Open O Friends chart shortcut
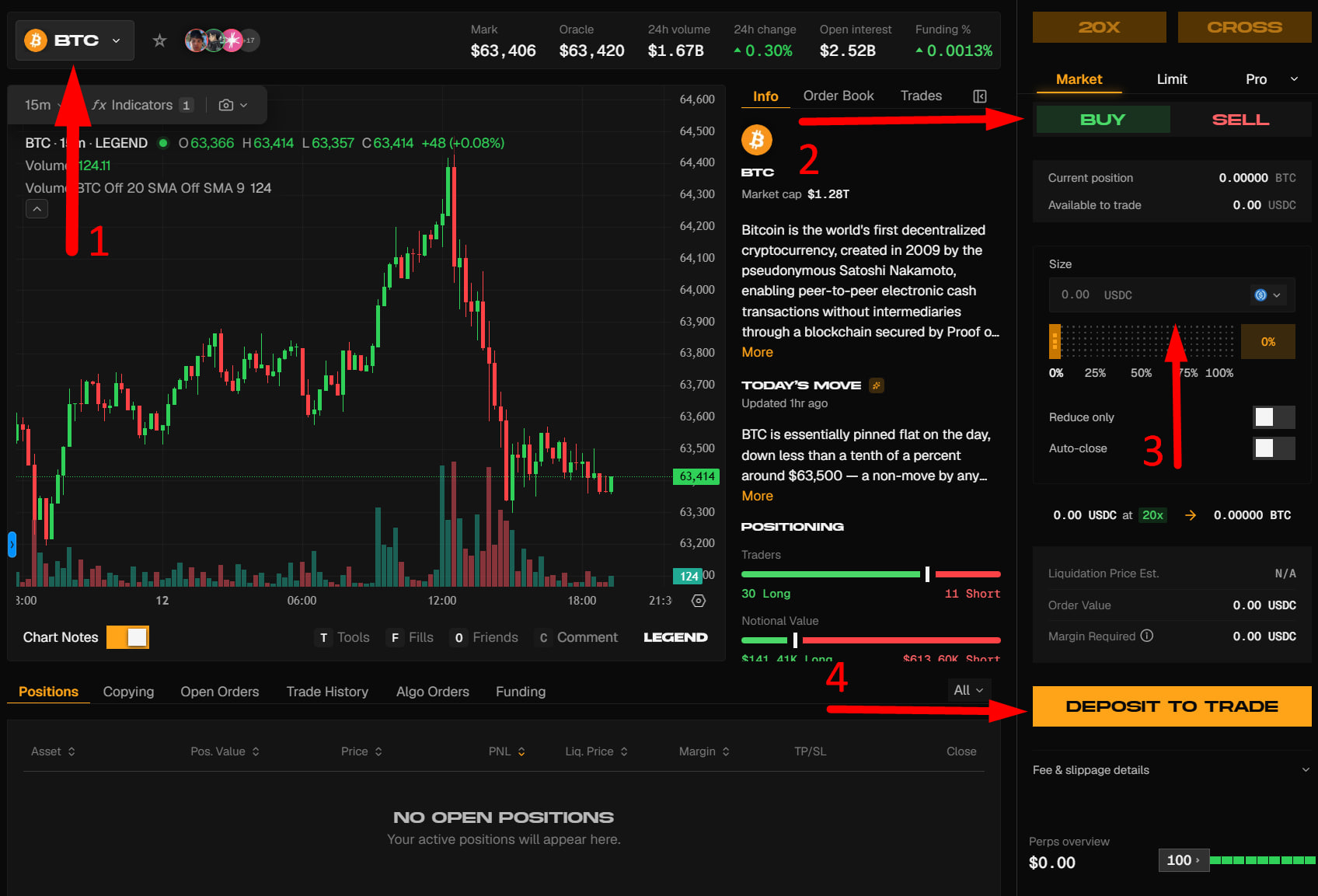This screenshot has height=896, width=1318. pos(485,637)
